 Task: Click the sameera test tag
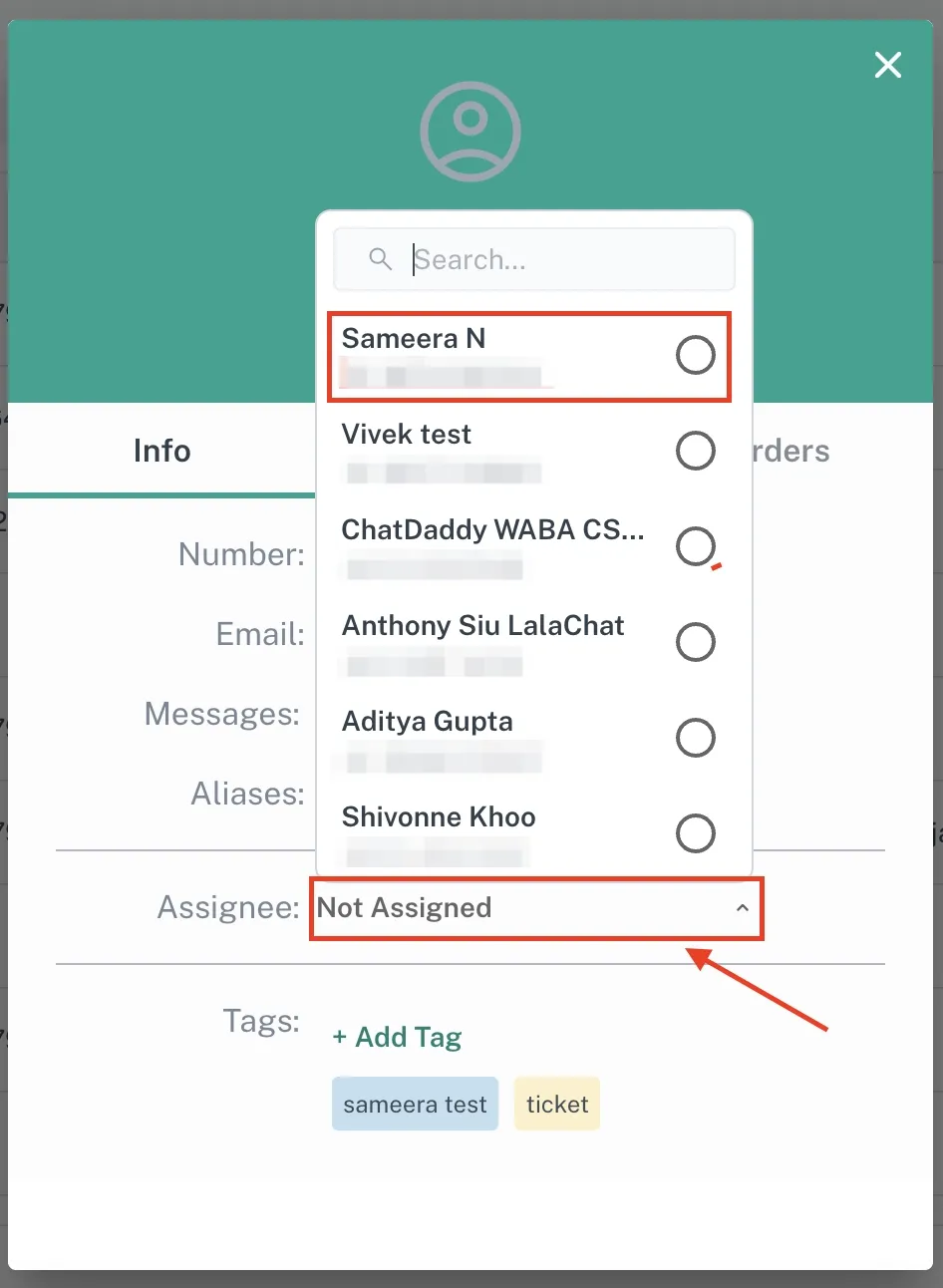point(415,1105)
